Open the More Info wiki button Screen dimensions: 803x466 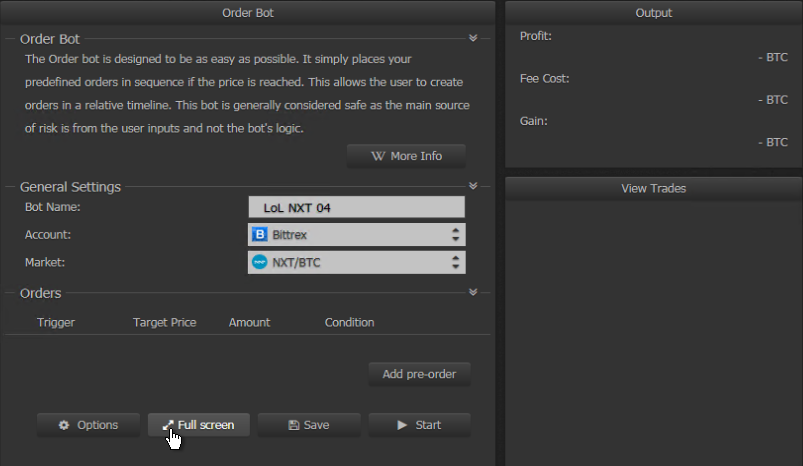(406, 156)
